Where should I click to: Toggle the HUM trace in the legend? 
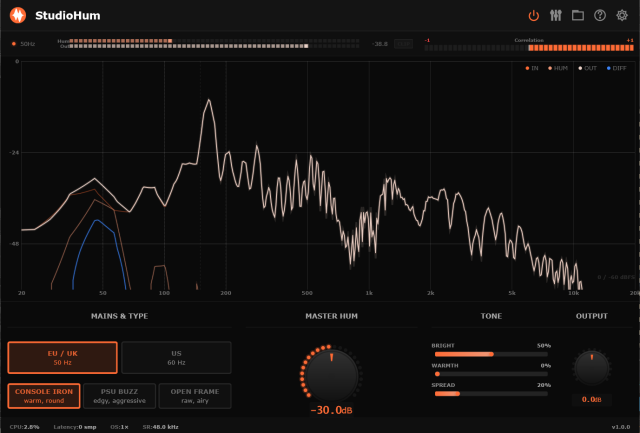click(558, 68)
